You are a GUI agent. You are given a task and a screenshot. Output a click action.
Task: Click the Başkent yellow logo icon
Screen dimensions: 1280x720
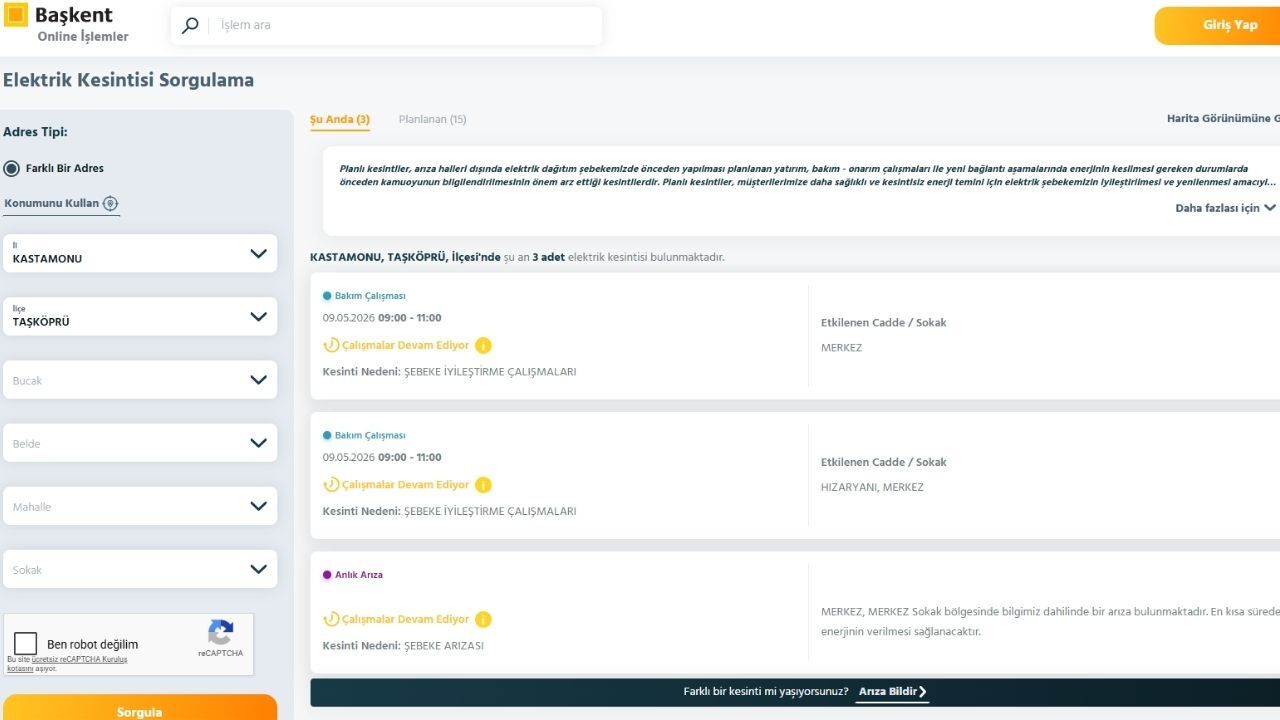click(16, 15)
